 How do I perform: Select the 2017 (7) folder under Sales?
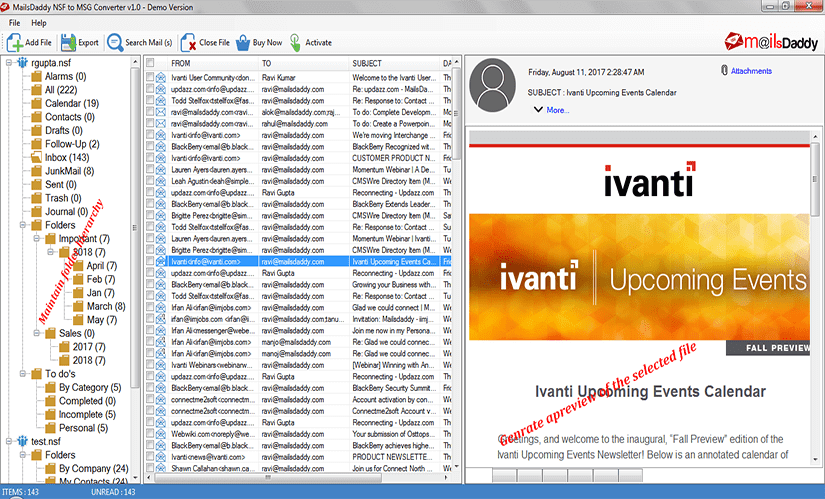pyautogui.click(x=89, y=347)
